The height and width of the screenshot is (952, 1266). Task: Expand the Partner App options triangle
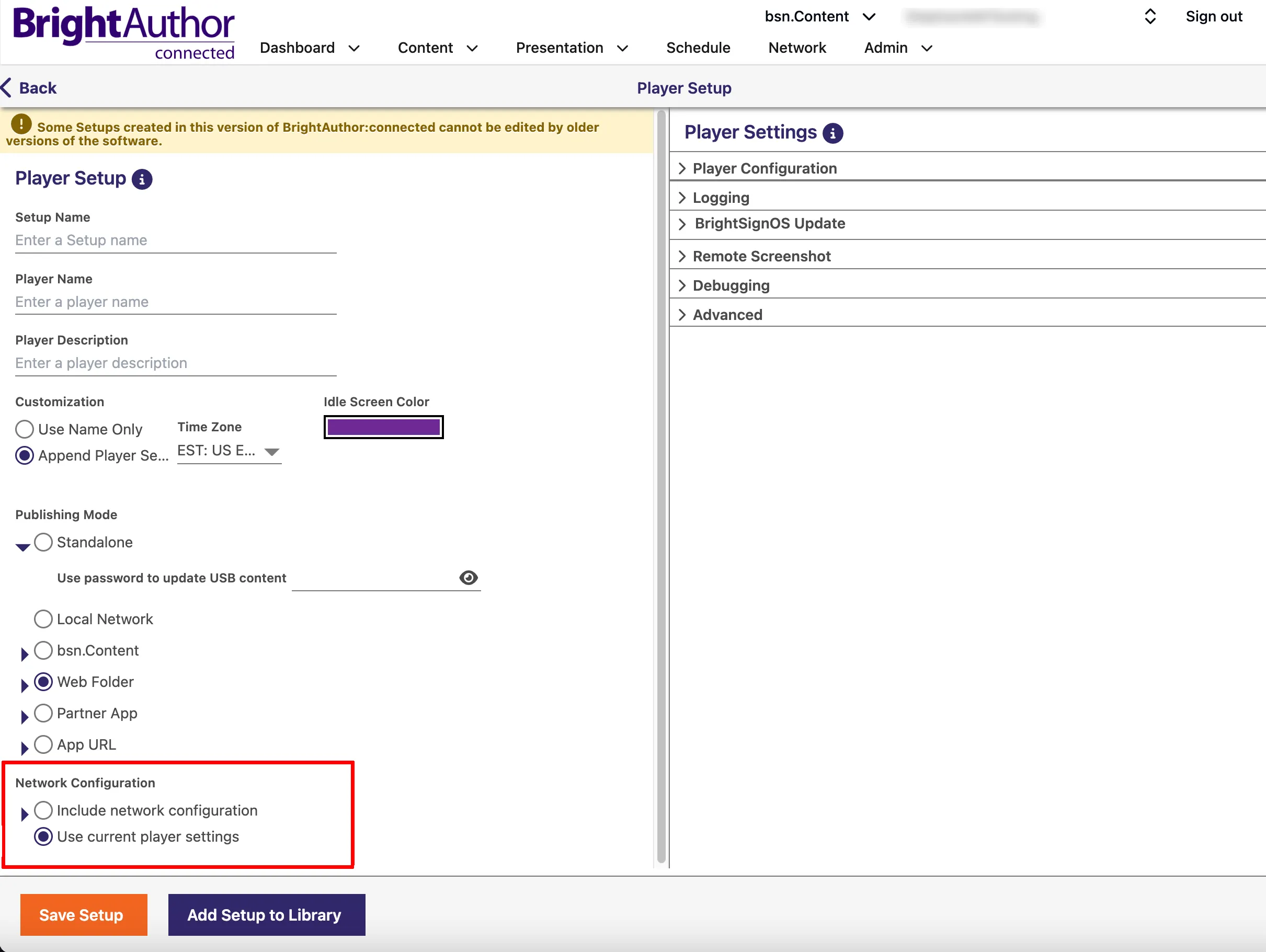click(x=25, y=717)
